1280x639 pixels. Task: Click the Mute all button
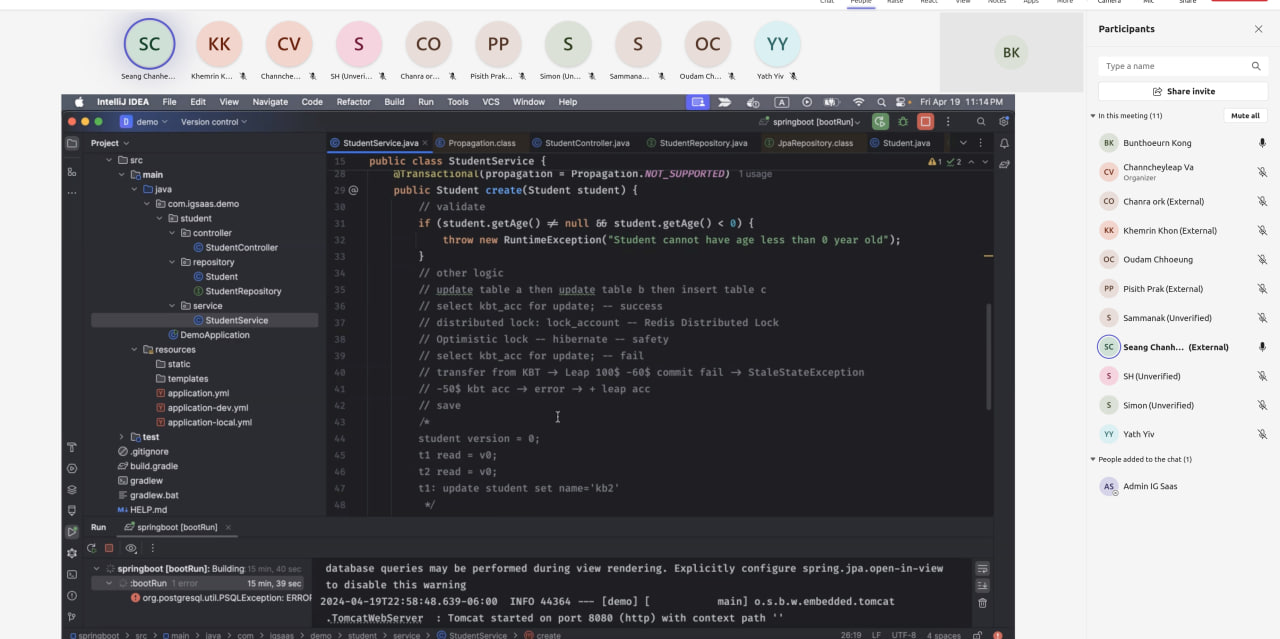pos(1245,116)
